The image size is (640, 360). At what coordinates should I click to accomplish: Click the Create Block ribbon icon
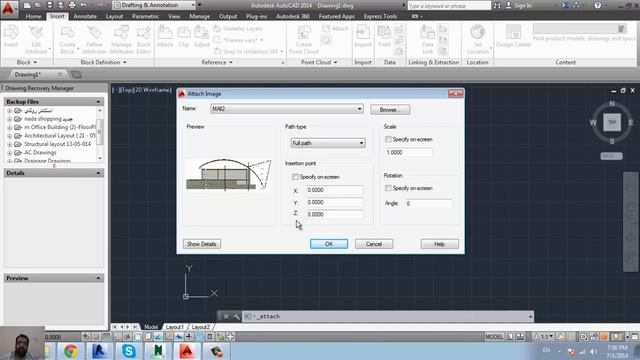pos(67,39)
